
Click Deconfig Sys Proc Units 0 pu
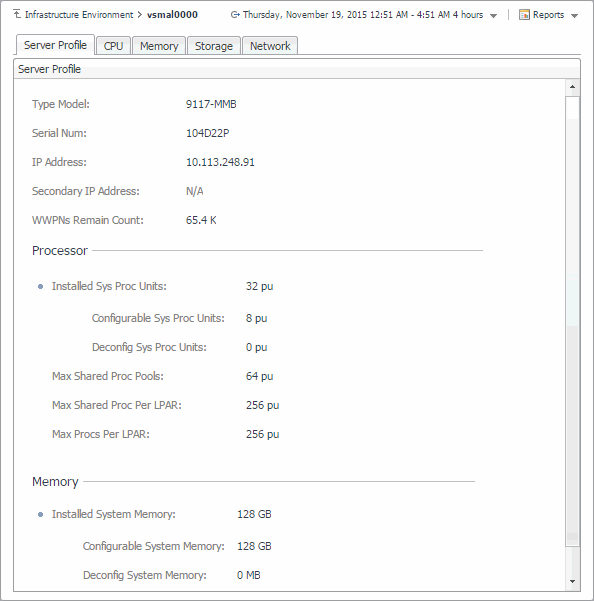(256, 347)
